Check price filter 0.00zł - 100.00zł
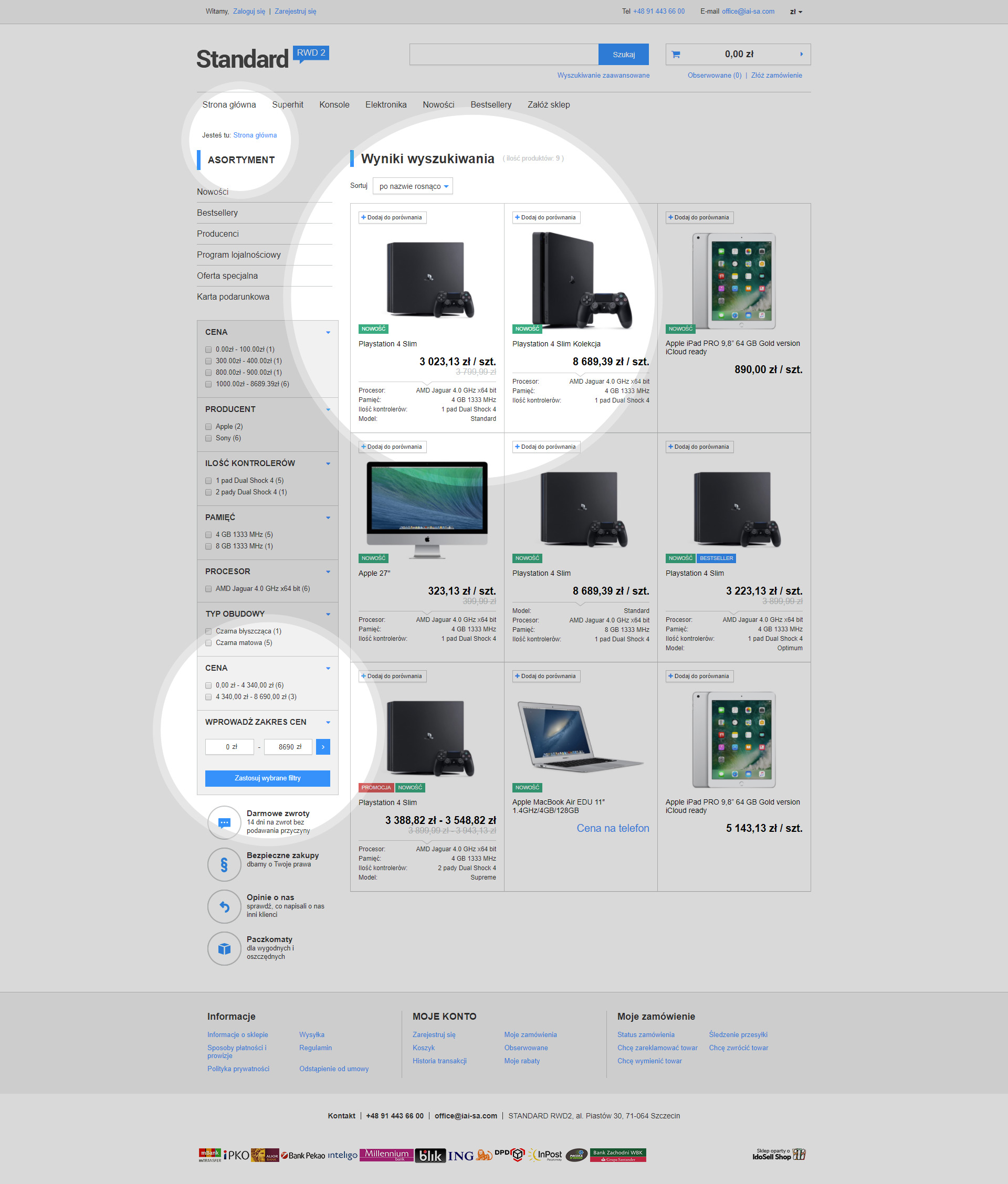This screenshot has height=1184, width=1008. pyautogui.click(x=208, y=350)
